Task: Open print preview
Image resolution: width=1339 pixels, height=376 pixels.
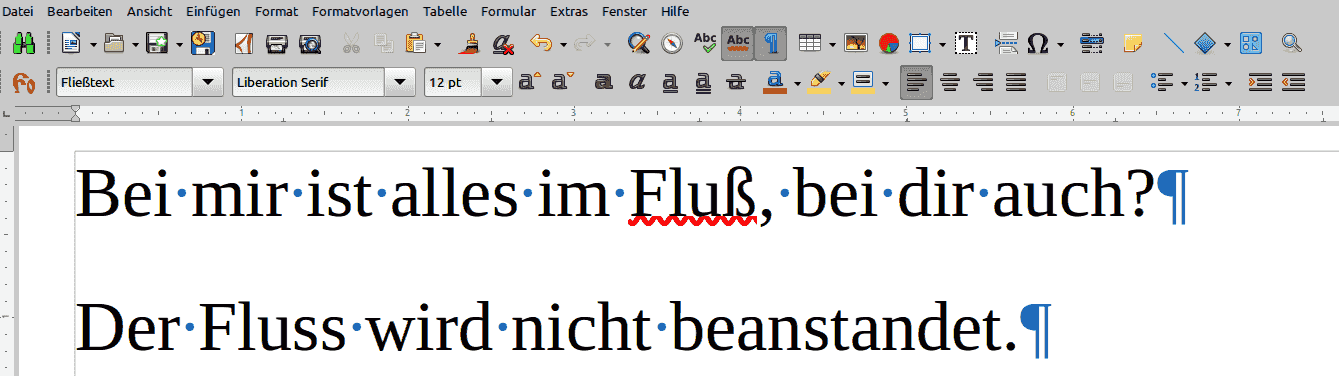Action: 311,43
